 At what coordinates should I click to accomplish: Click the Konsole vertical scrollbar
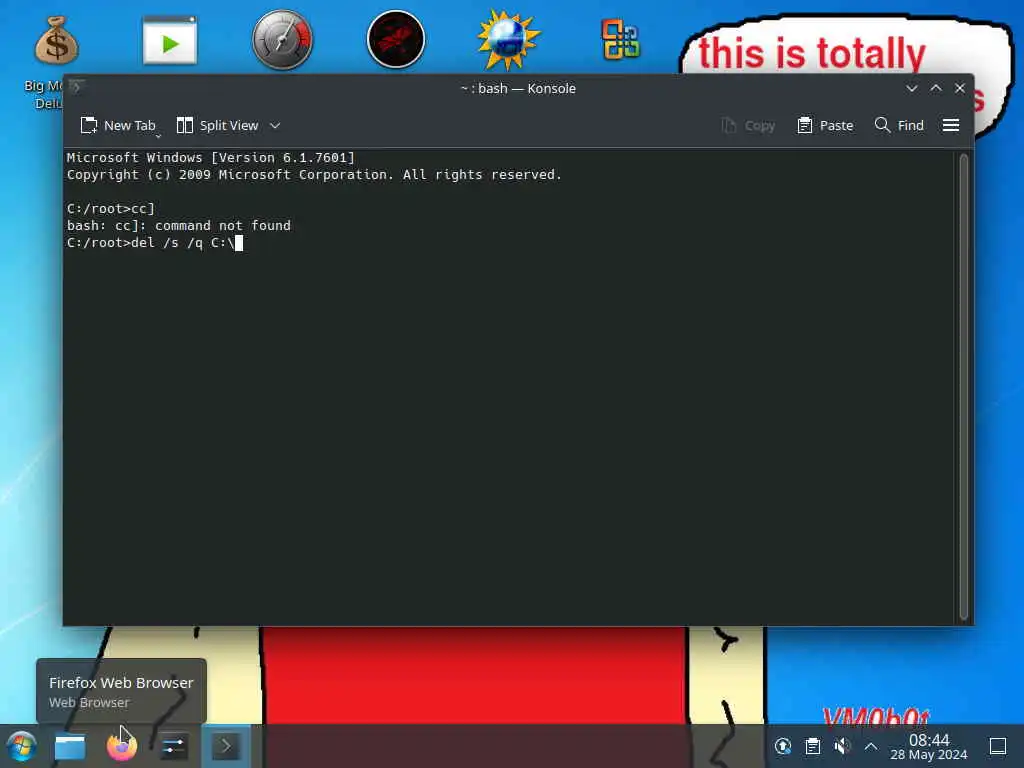(x=963, y=387)
